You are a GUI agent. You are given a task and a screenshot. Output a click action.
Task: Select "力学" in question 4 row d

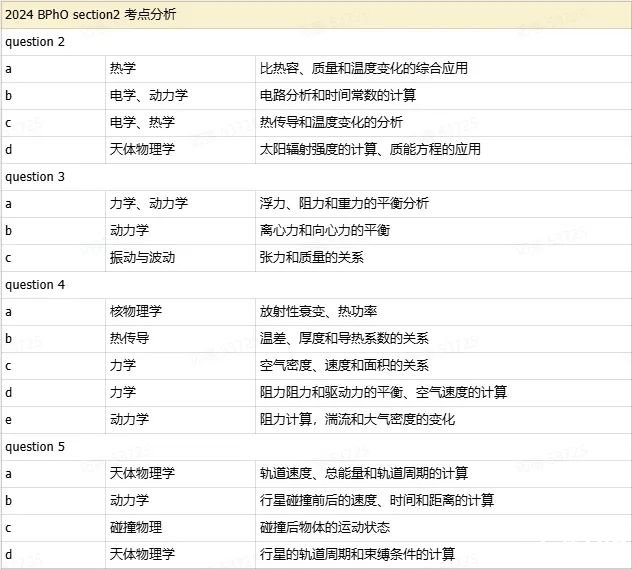[x=180, y=393]
